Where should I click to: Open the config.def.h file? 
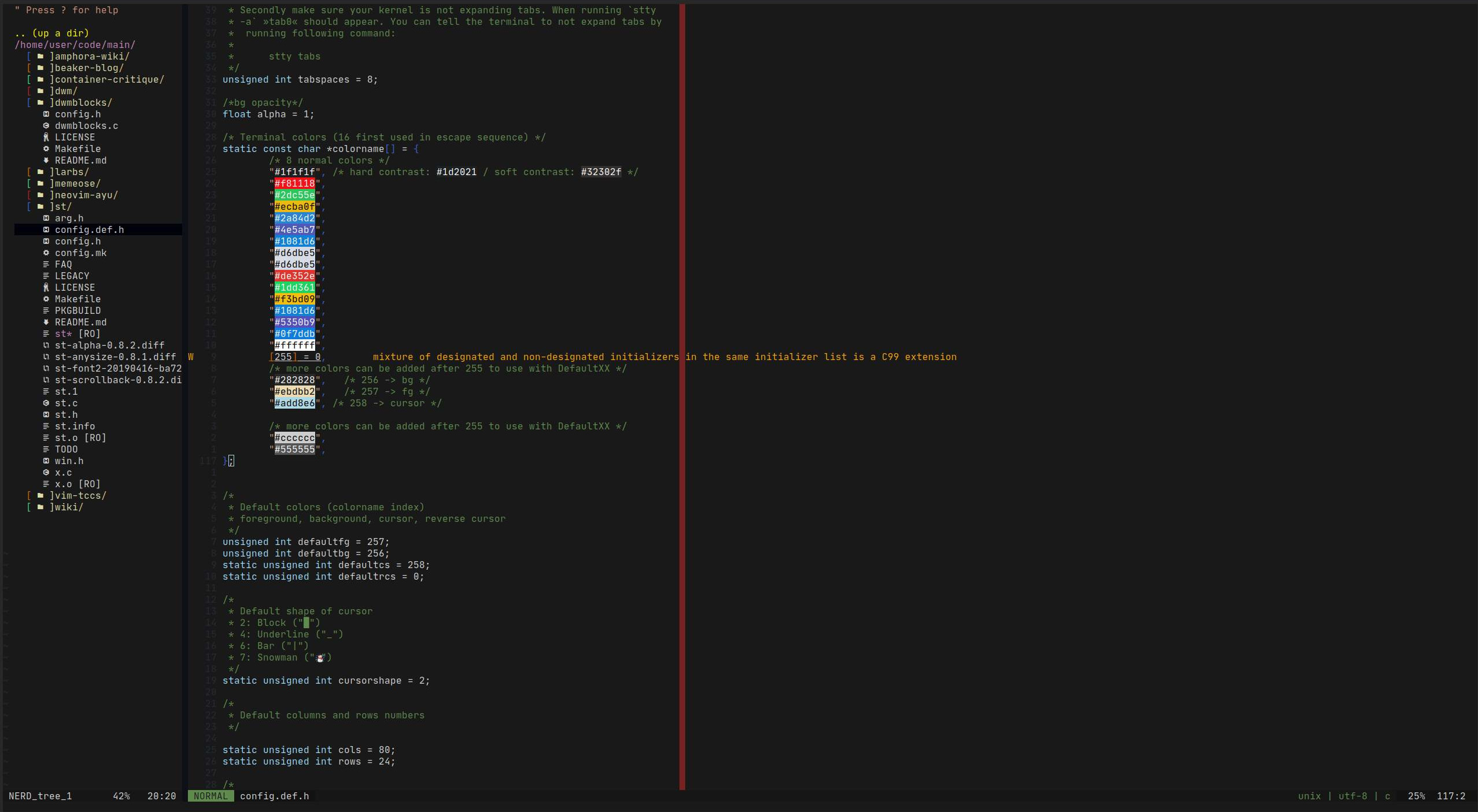tap(89, 229)
